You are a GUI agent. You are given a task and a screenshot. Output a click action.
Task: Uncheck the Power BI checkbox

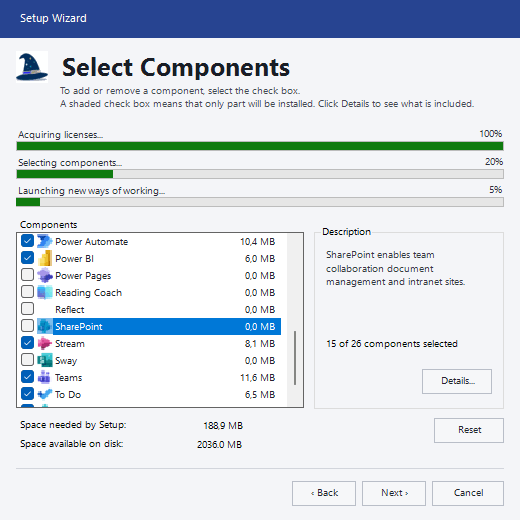[27, 258]
